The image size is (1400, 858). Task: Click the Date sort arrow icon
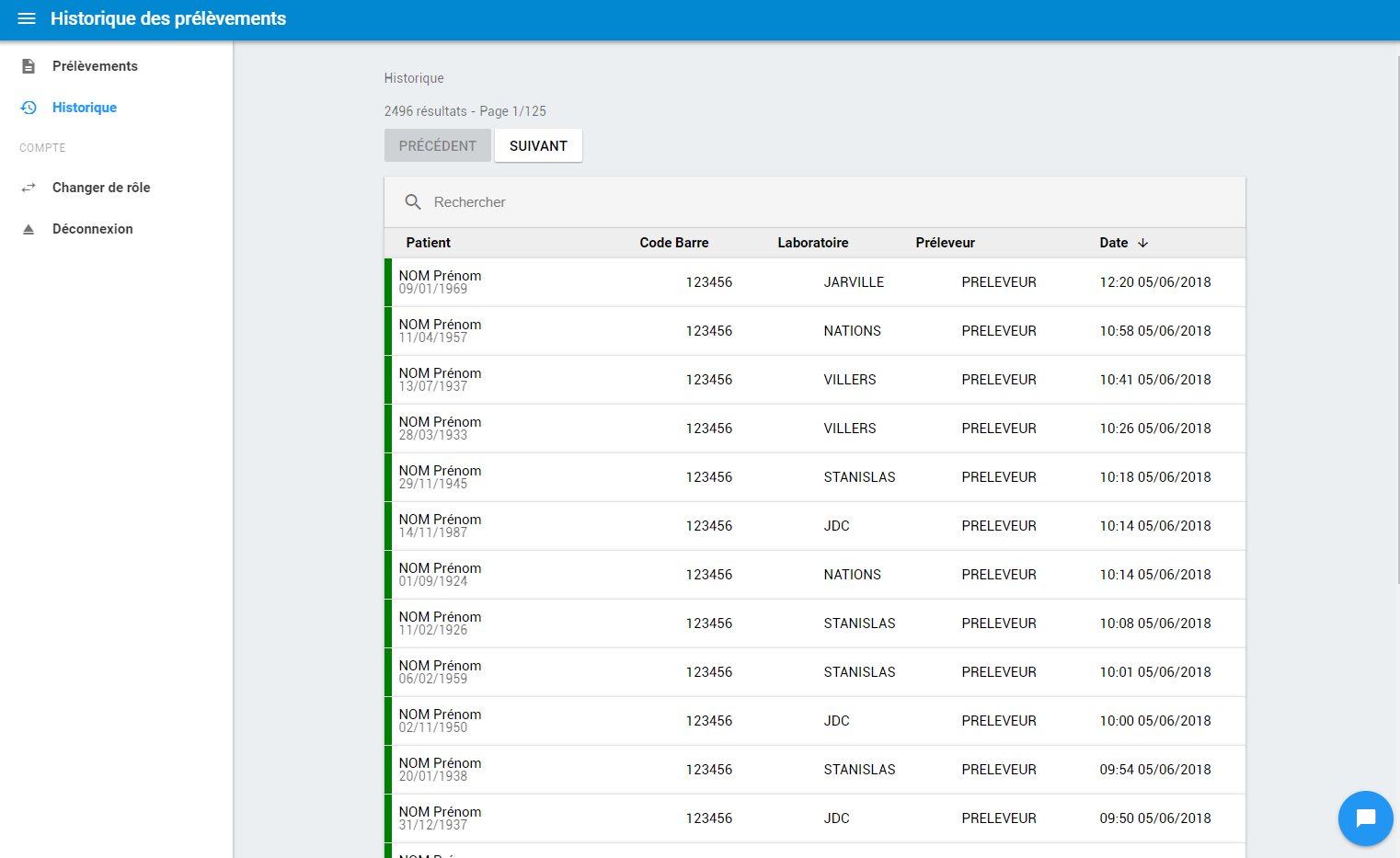click(1143, 243)
